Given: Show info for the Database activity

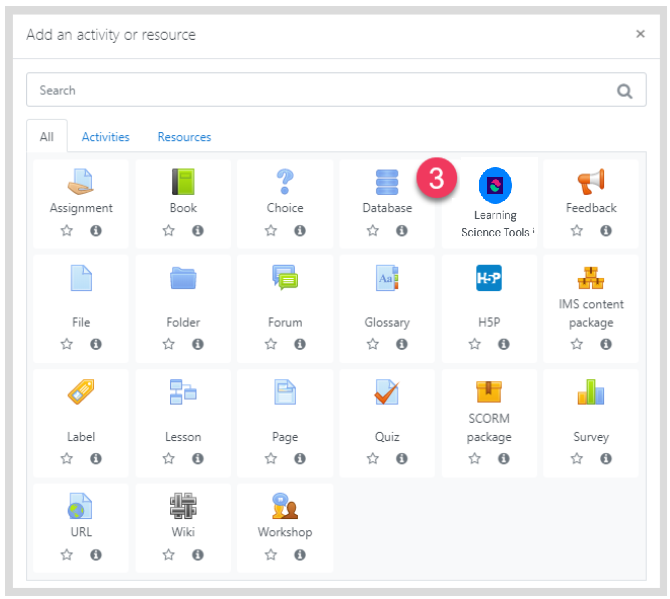Looking at the screenshot, I should click(401, 230).
